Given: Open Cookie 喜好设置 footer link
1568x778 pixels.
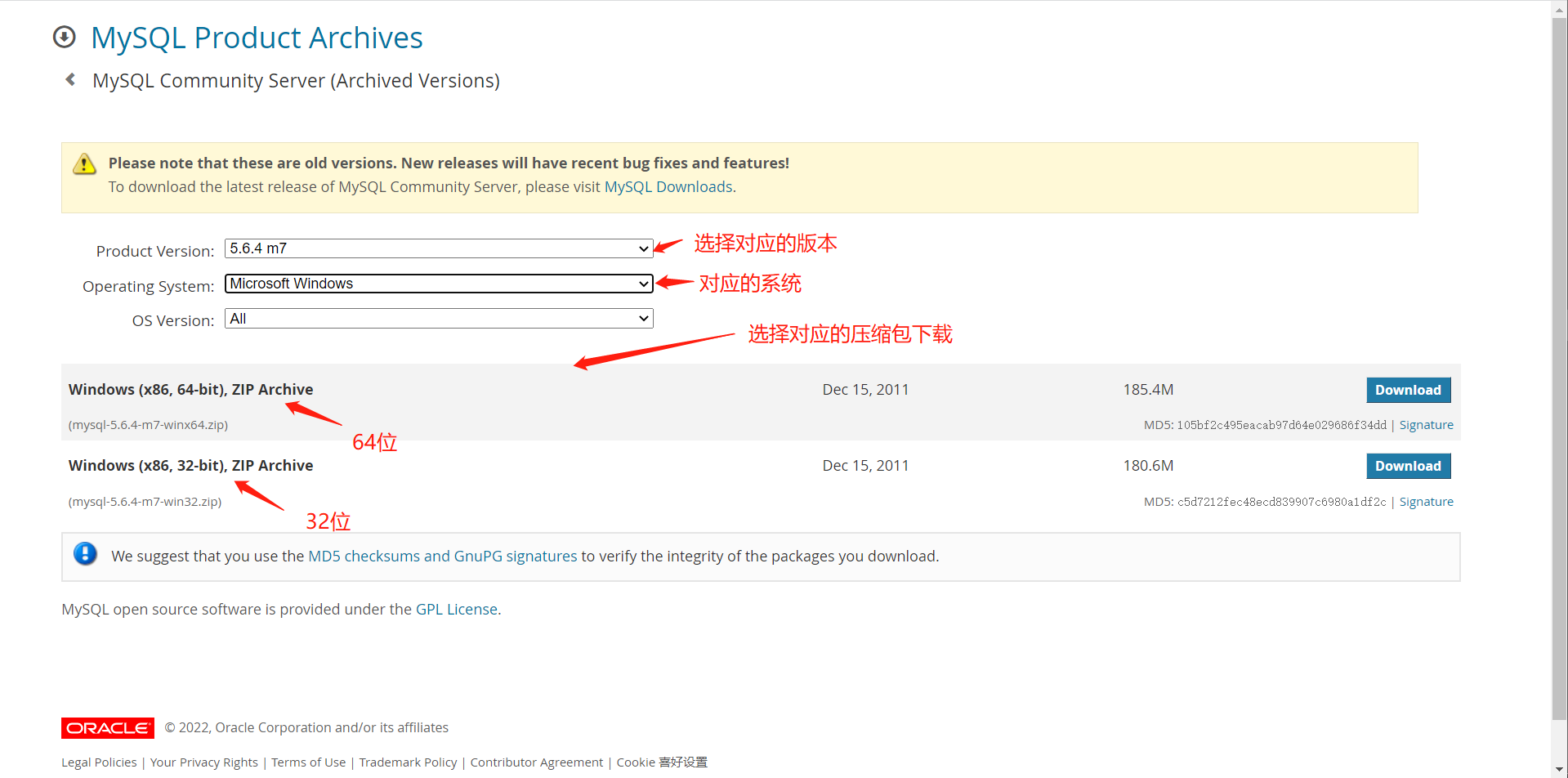Looking at the screenshot, I should tap(662, 762).
